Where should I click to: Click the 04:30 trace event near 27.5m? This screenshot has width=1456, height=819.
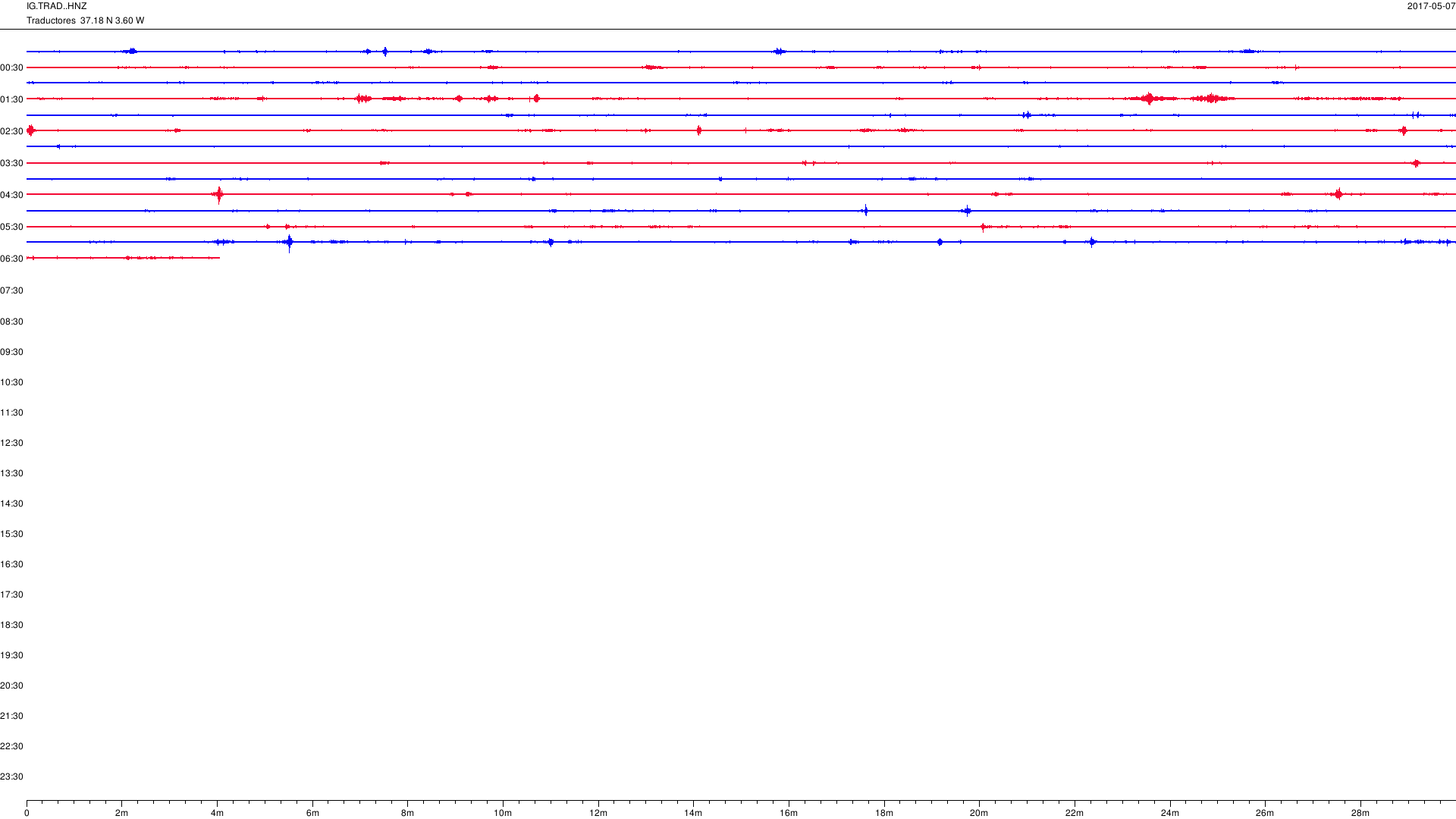1338,194
